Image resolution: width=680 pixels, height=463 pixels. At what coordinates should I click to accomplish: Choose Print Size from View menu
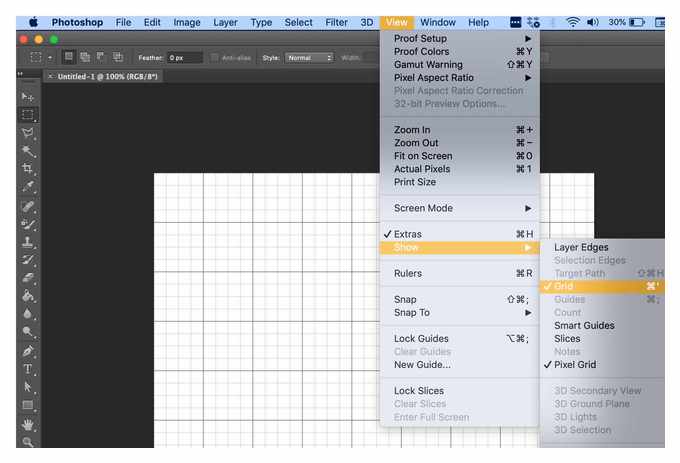coord(460,182)
